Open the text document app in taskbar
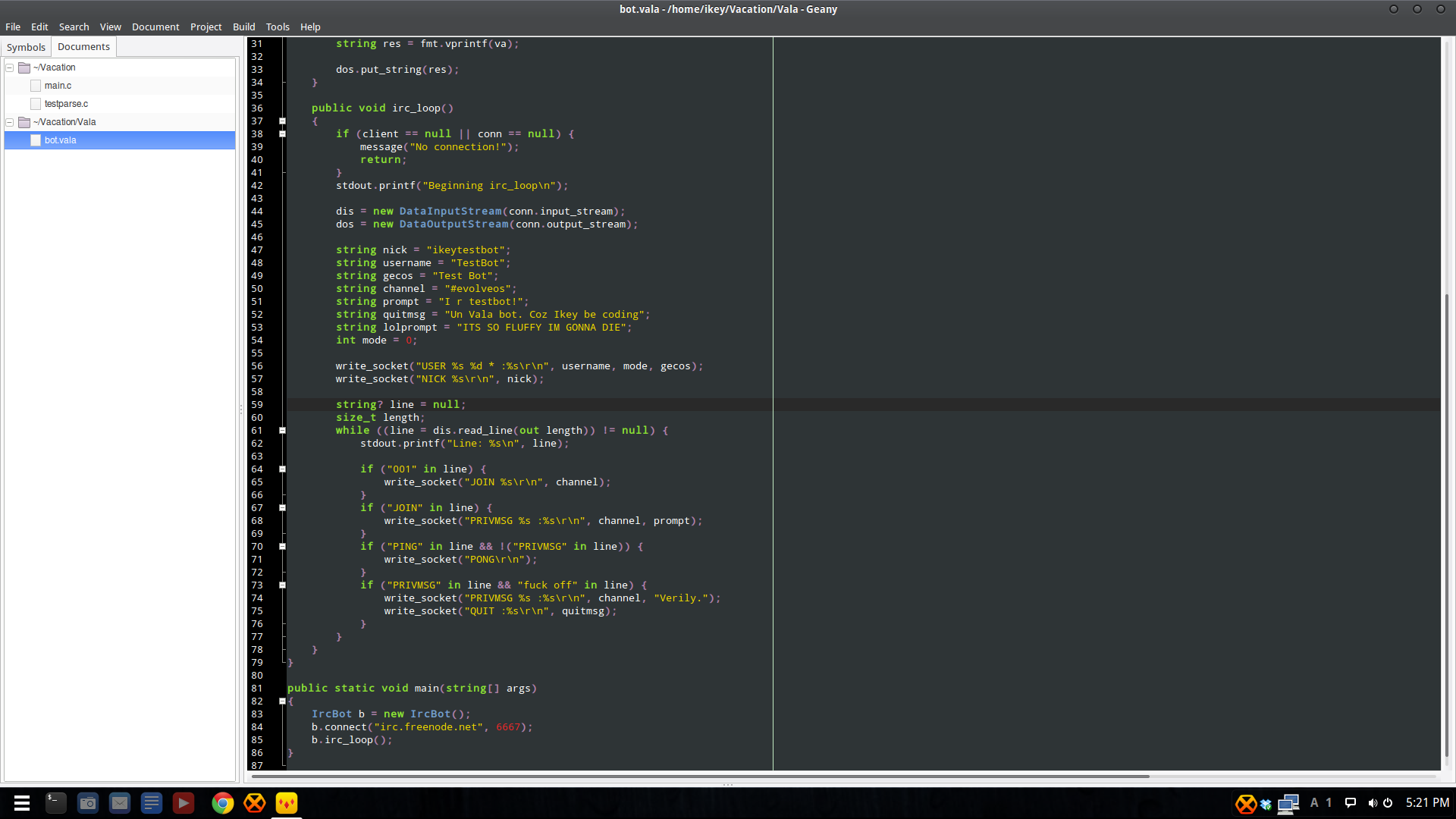Screen dimensions: 1456x819 tap(152, 803)
